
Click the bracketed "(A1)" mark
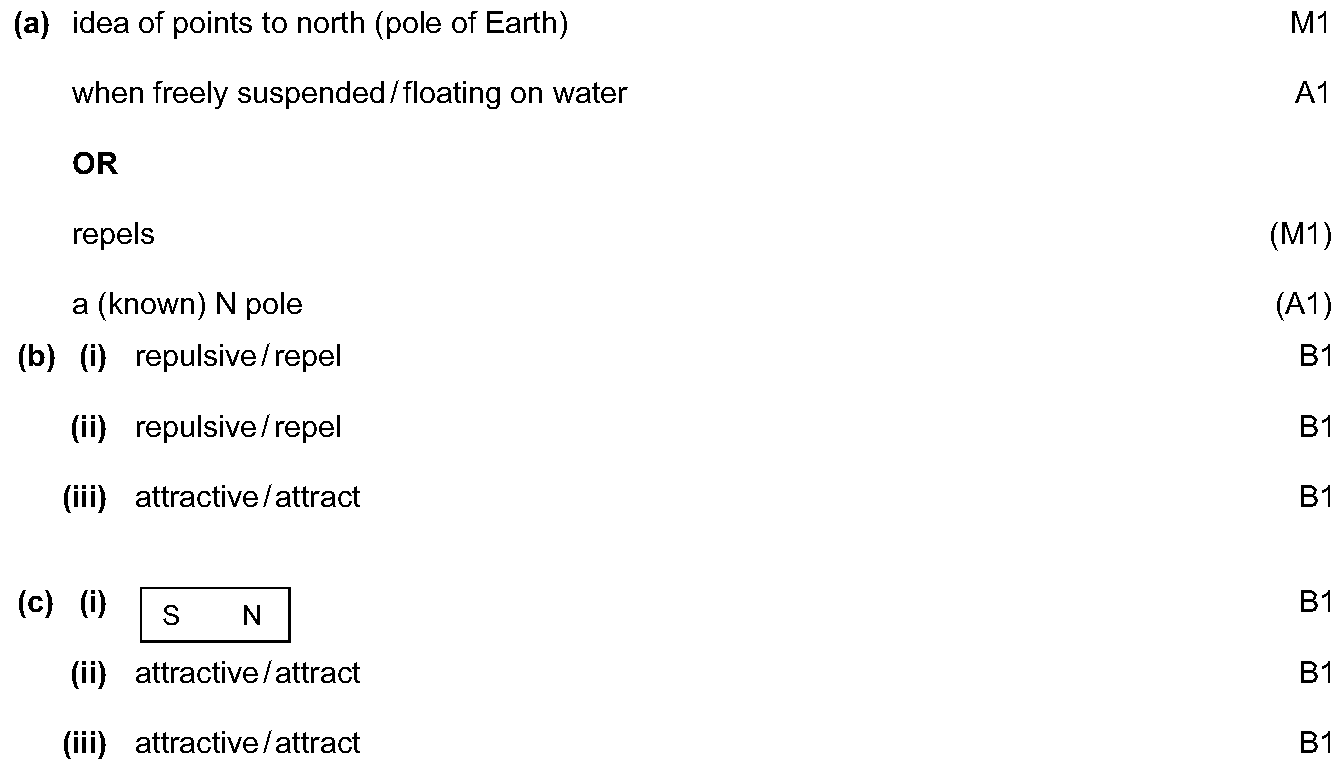point(1303,304)
